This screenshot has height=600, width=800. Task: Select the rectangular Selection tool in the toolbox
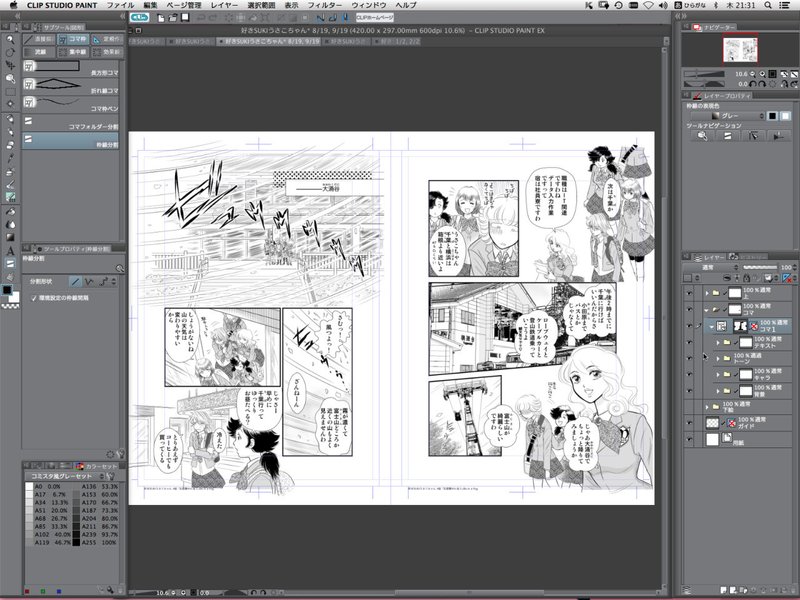pos(10,92)
